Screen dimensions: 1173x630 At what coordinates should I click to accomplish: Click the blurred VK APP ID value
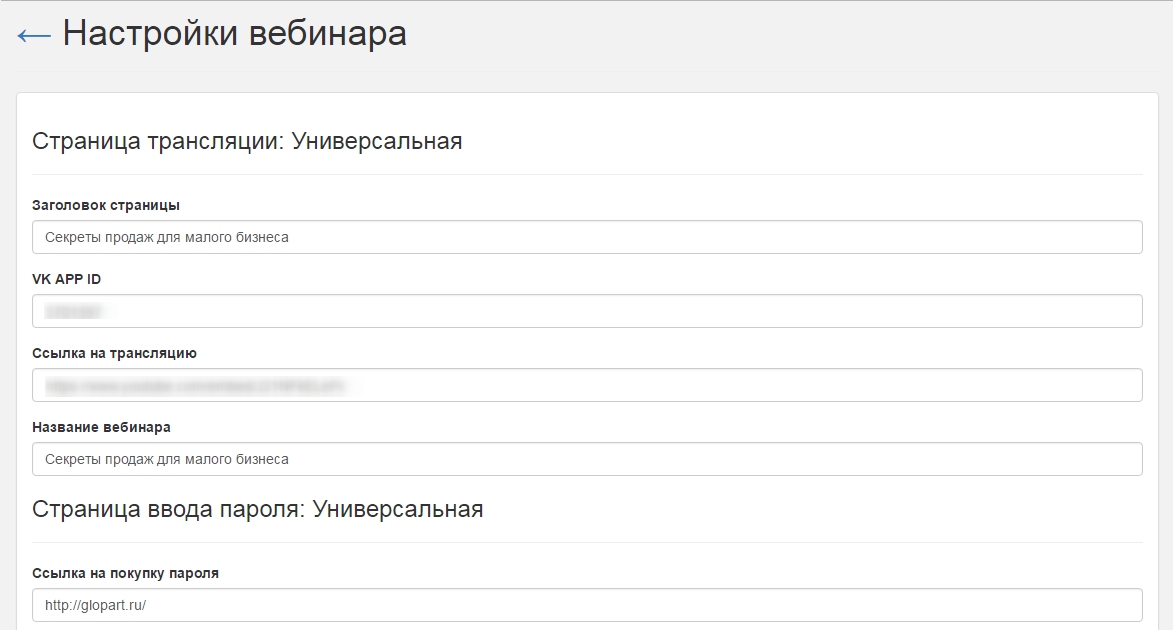(76, 311)
